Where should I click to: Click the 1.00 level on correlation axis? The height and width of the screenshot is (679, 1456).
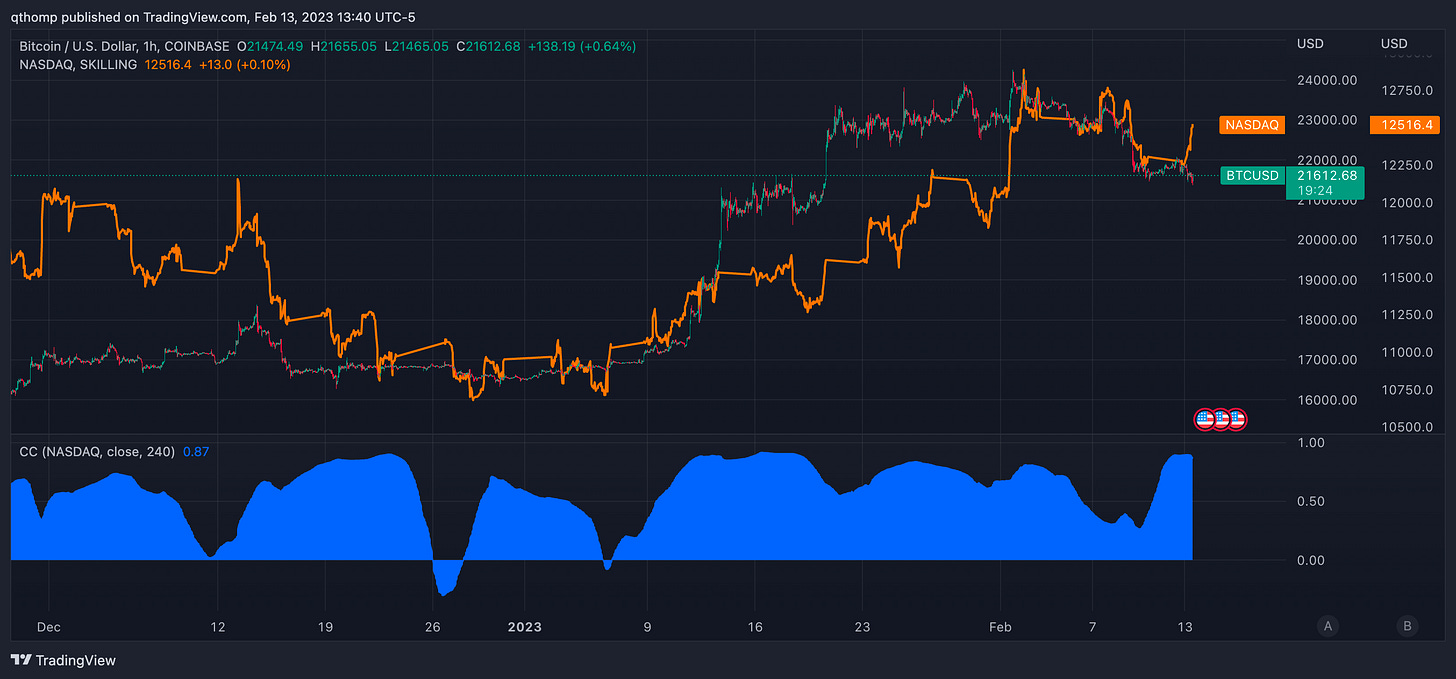pyautogui.click(x=1310, y=442)
